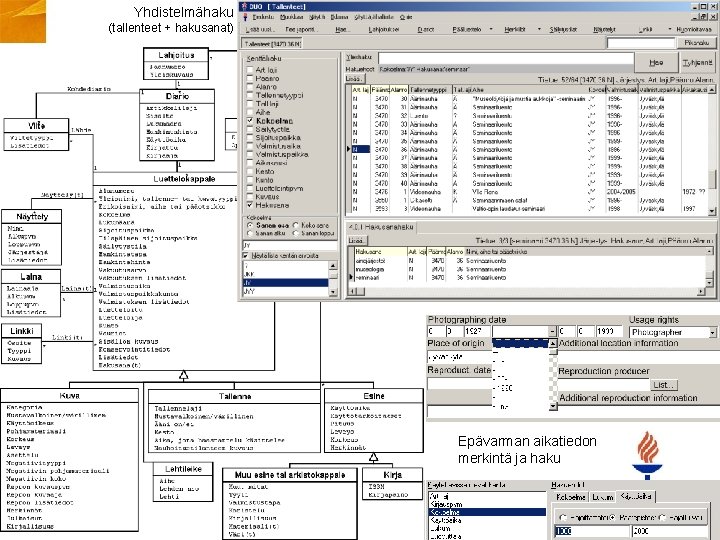
Task: Enable the Kuvaus checkbox
Action: point(250,197)
